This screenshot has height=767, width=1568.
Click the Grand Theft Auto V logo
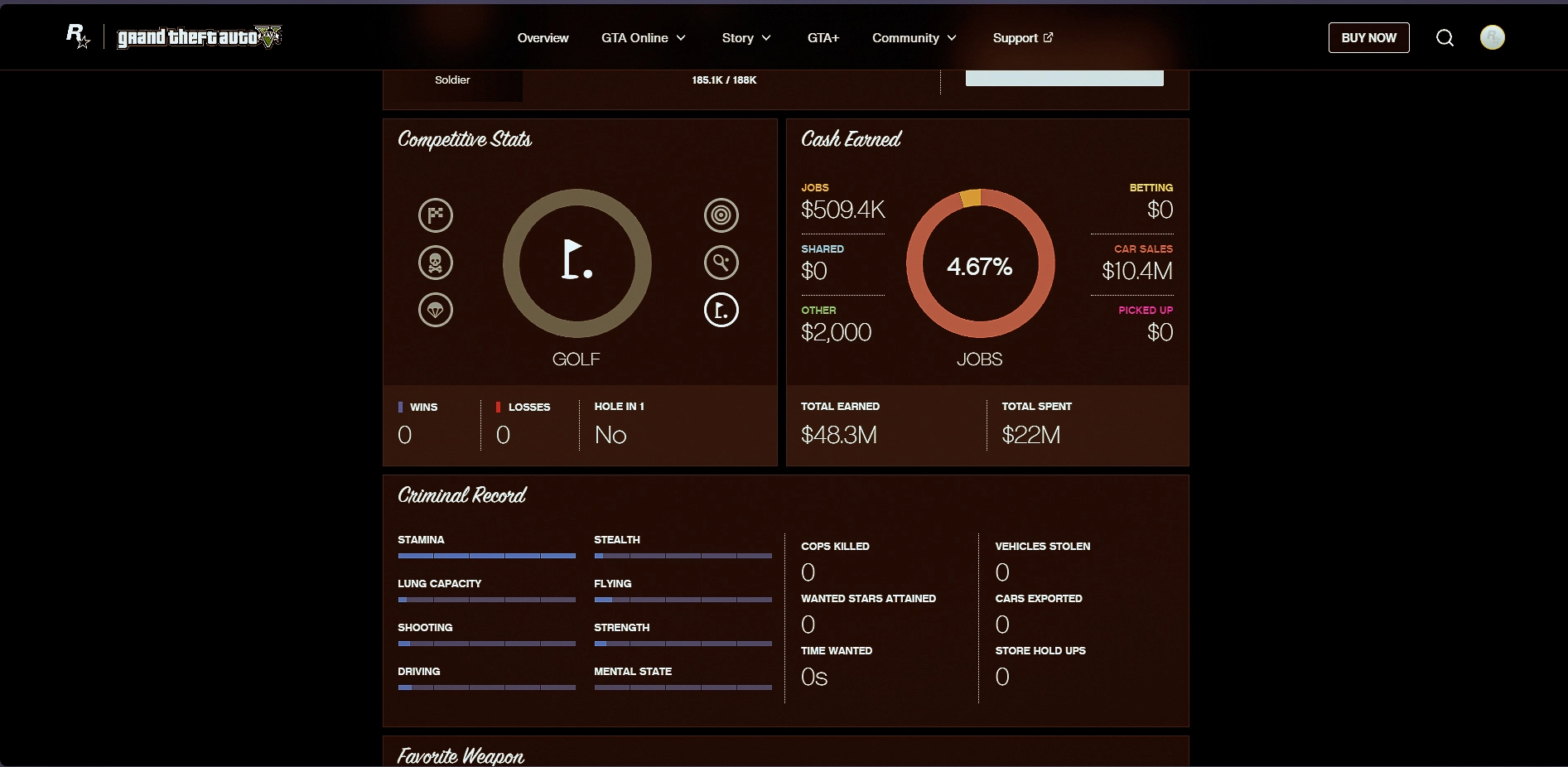click(199, 37)
